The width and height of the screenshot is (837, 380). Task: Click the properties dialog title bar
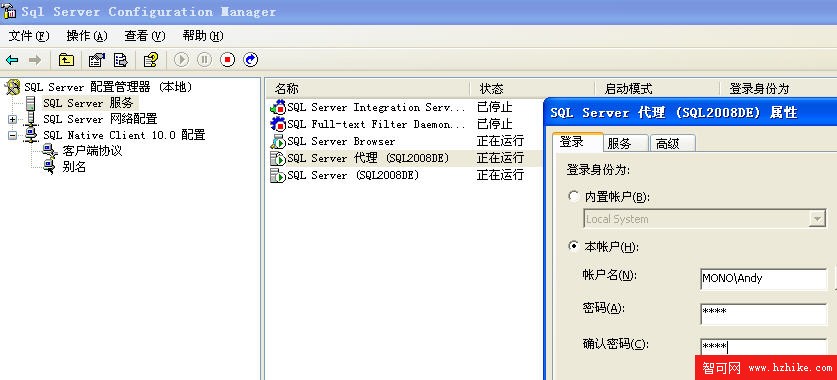[691, 113]
